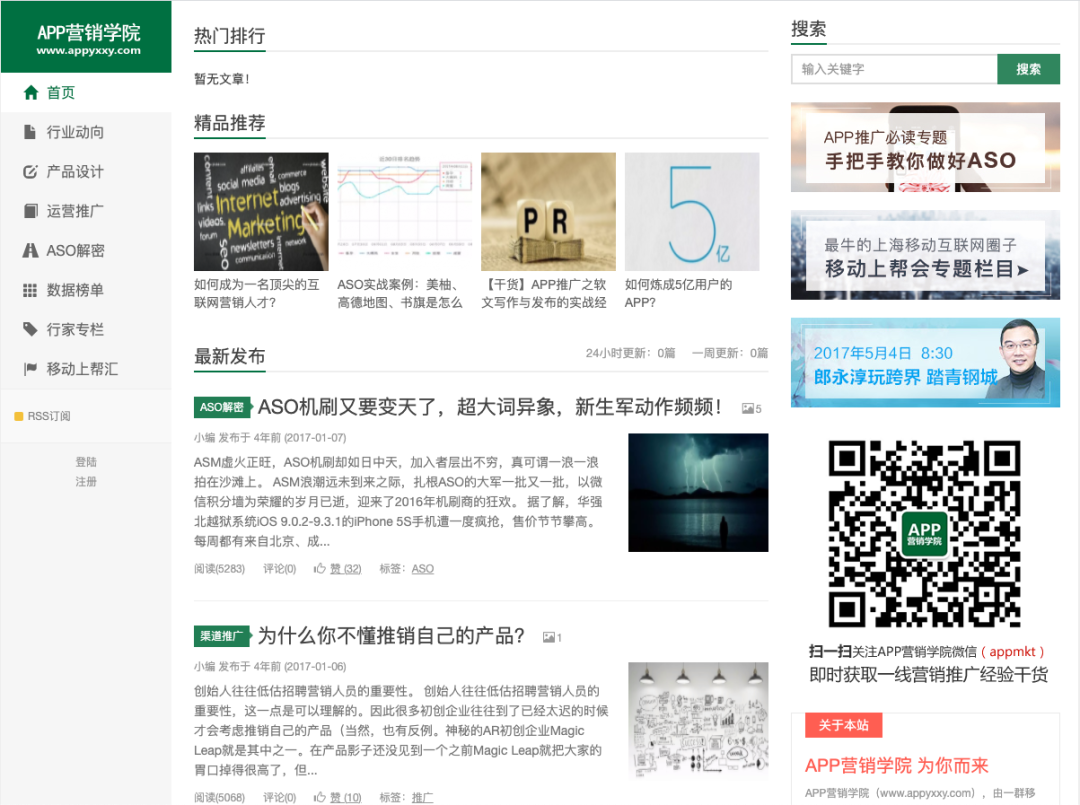Open article ASO实战案例：美柚、高德地图
This screenshot has height=805, width=1080.
400,293
